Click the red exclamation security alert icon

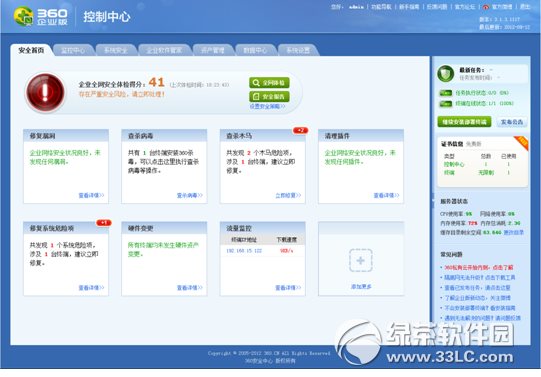(x=45, y=92)
